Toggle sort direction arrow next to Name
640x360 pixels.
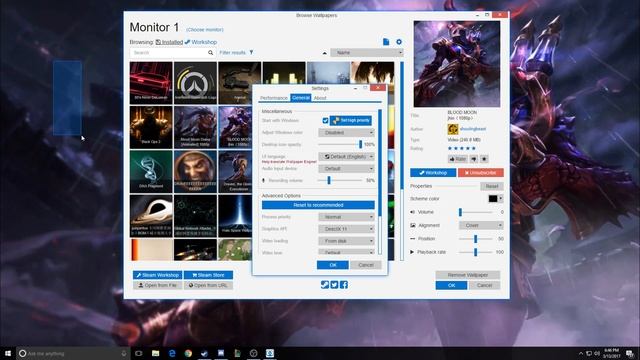coord(324,53)
